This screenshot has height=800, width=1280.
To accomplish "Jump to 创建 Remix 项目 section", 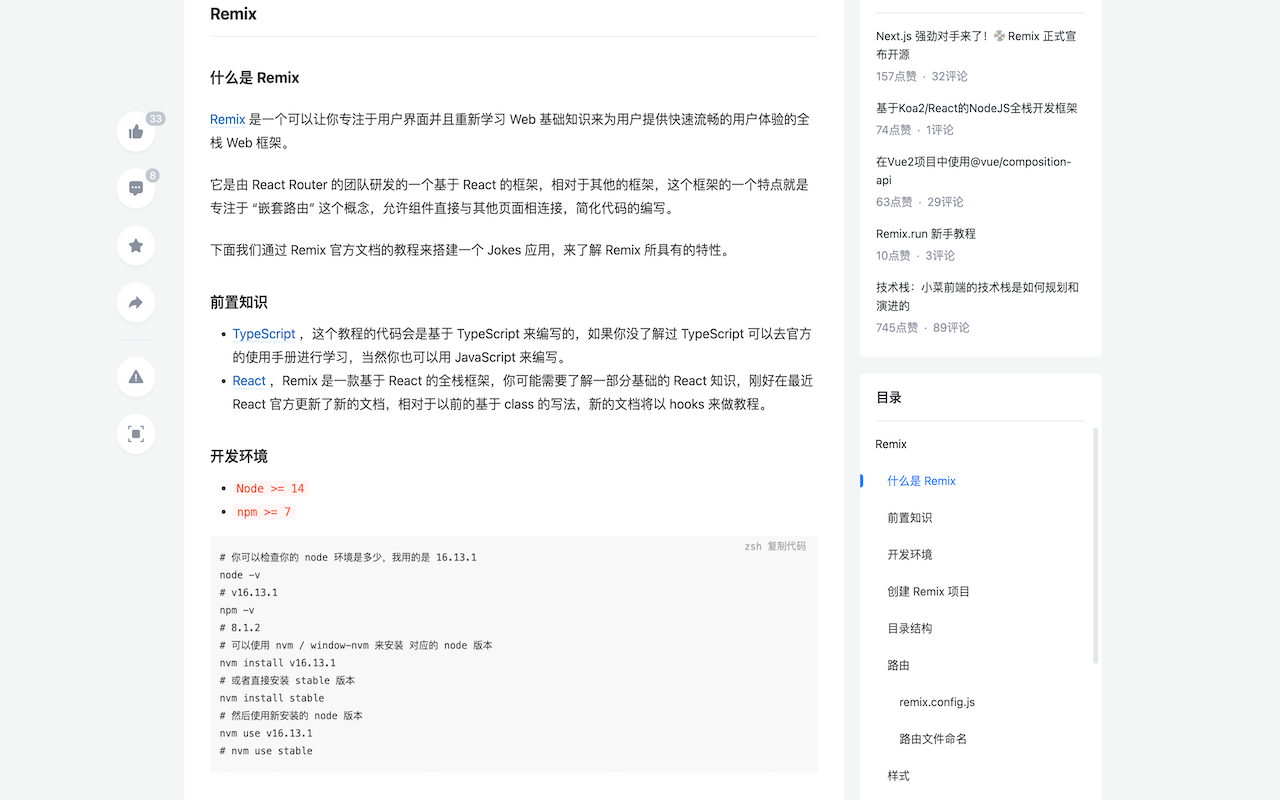I will [927, 591].
